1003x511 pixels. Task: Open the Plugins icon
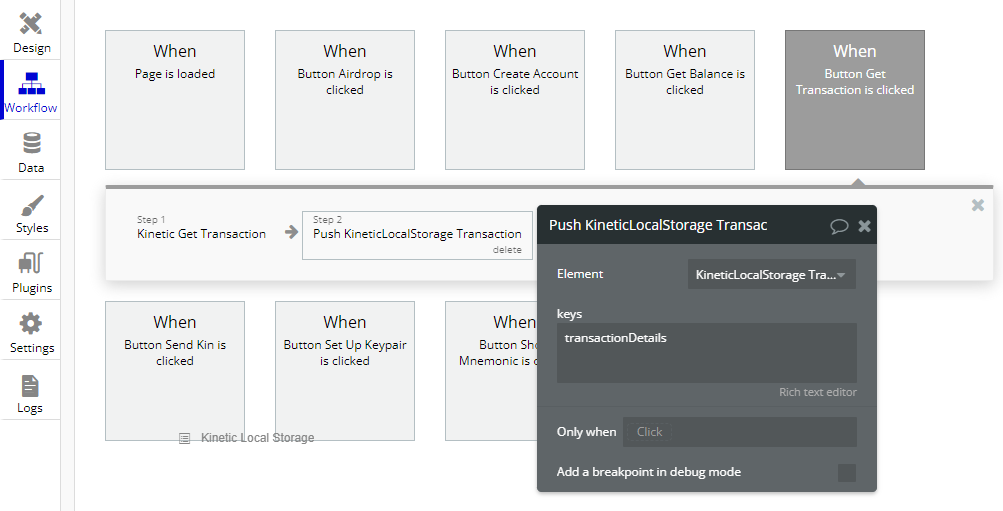tap(31, 265)
